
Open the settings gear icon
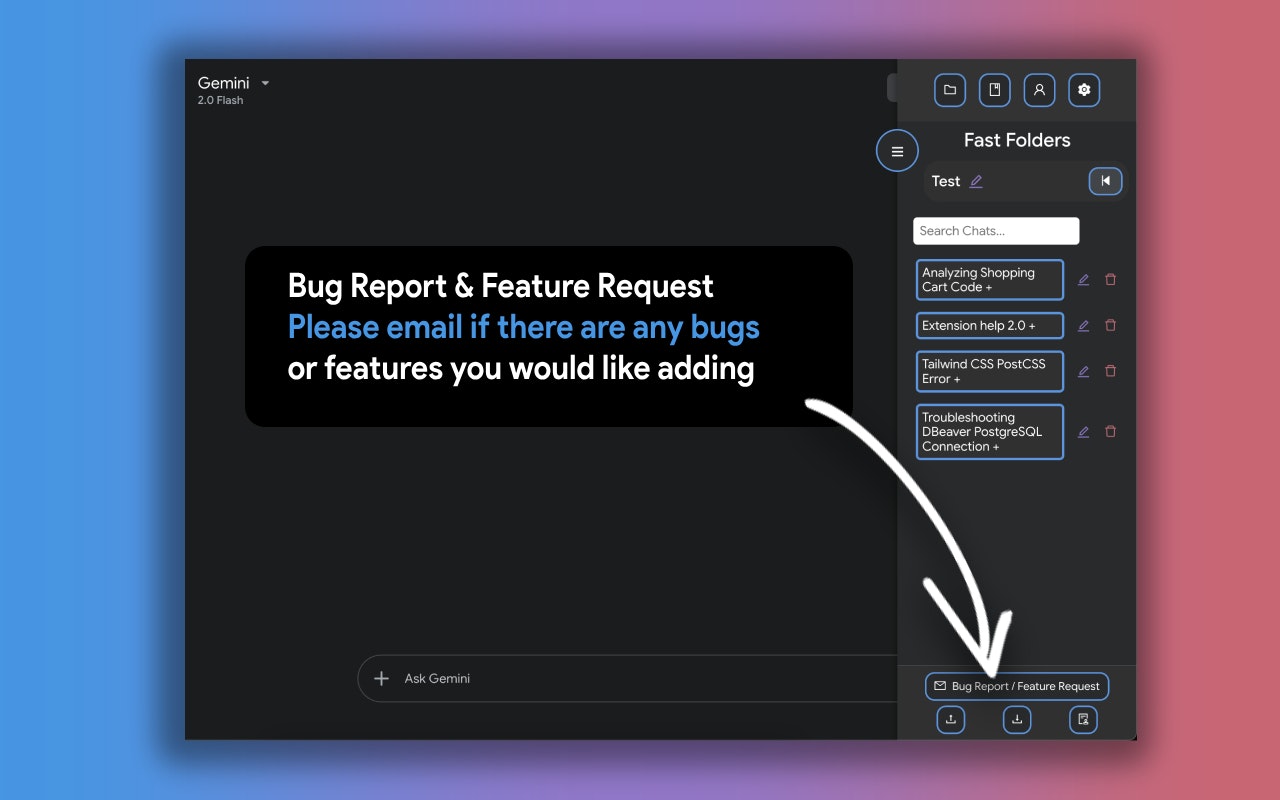click(x=1084, y=90)
